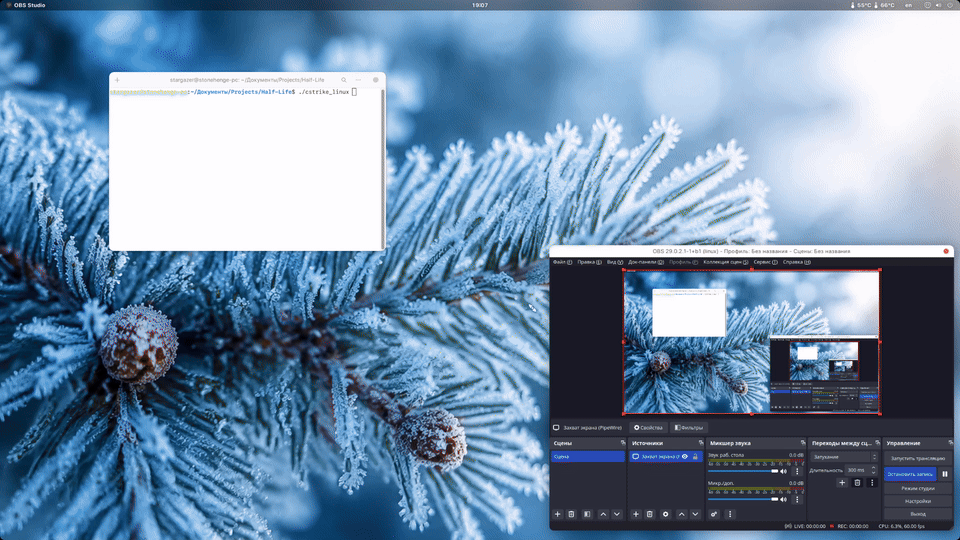This screenshot has width=960, height=540.
Task: Open the Сервис menu
Action: [x=765, y=262]
